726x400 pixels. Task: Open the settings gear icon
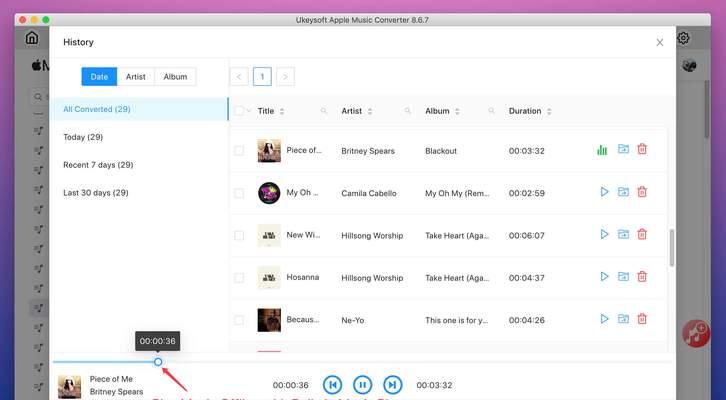pos(683,38)
